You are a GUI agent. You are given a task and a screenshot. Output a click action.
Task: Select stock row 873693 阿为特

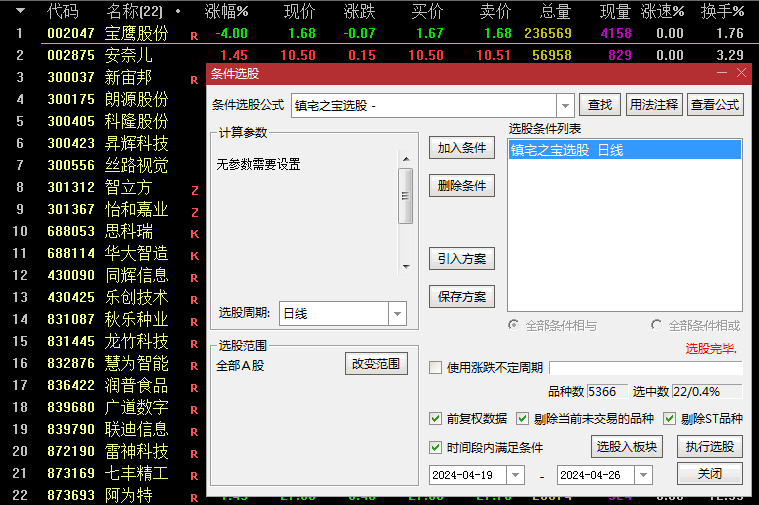pos(103,495)
